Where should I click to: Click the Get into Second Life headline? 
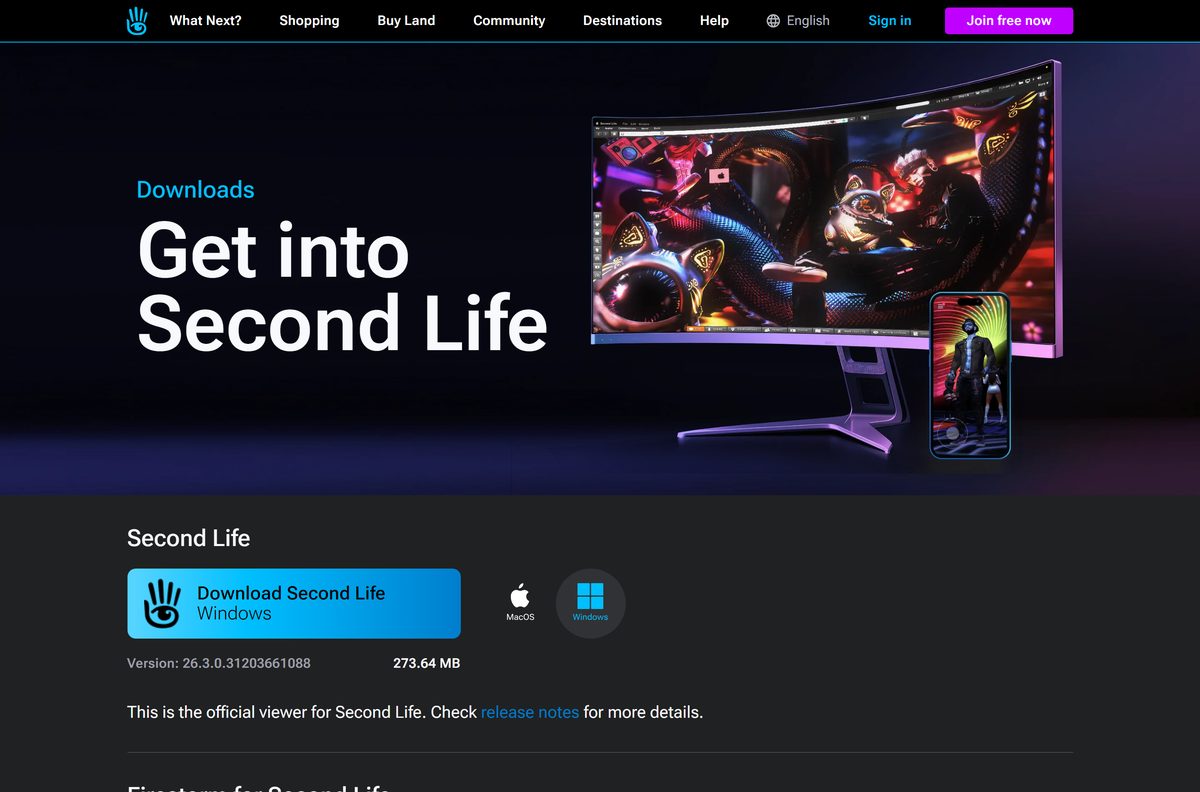pos(342,286)
